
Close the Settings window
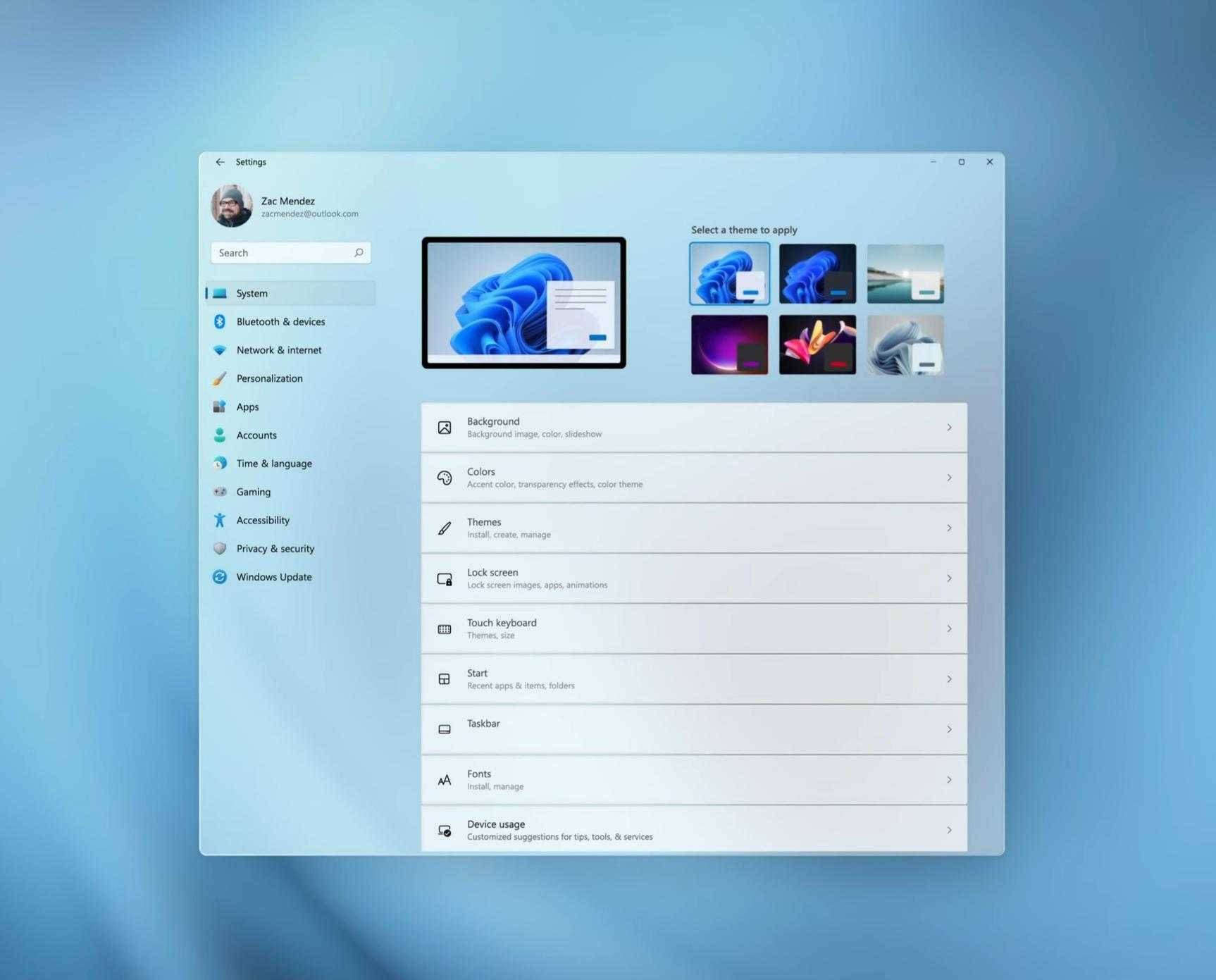[x=990, y=162]
